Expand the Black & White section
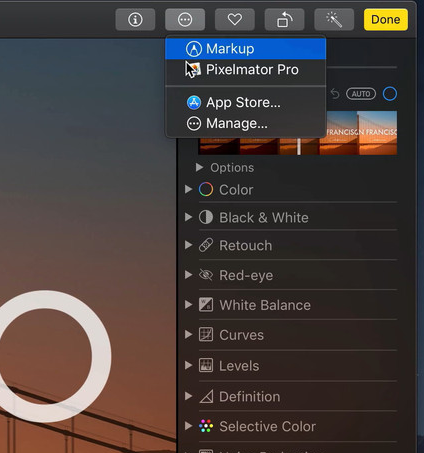Image resolution: width=424 pixels, height=453 pixels. [188, 217]
